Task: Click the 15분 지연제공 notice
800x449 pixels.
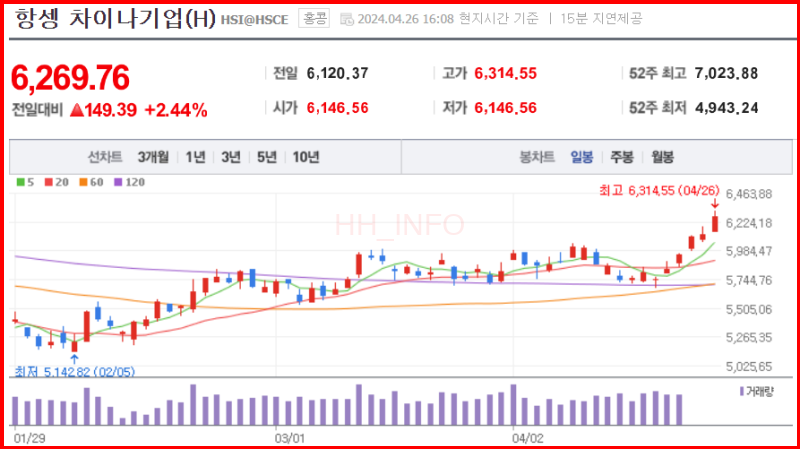Action: coord(601,19)
